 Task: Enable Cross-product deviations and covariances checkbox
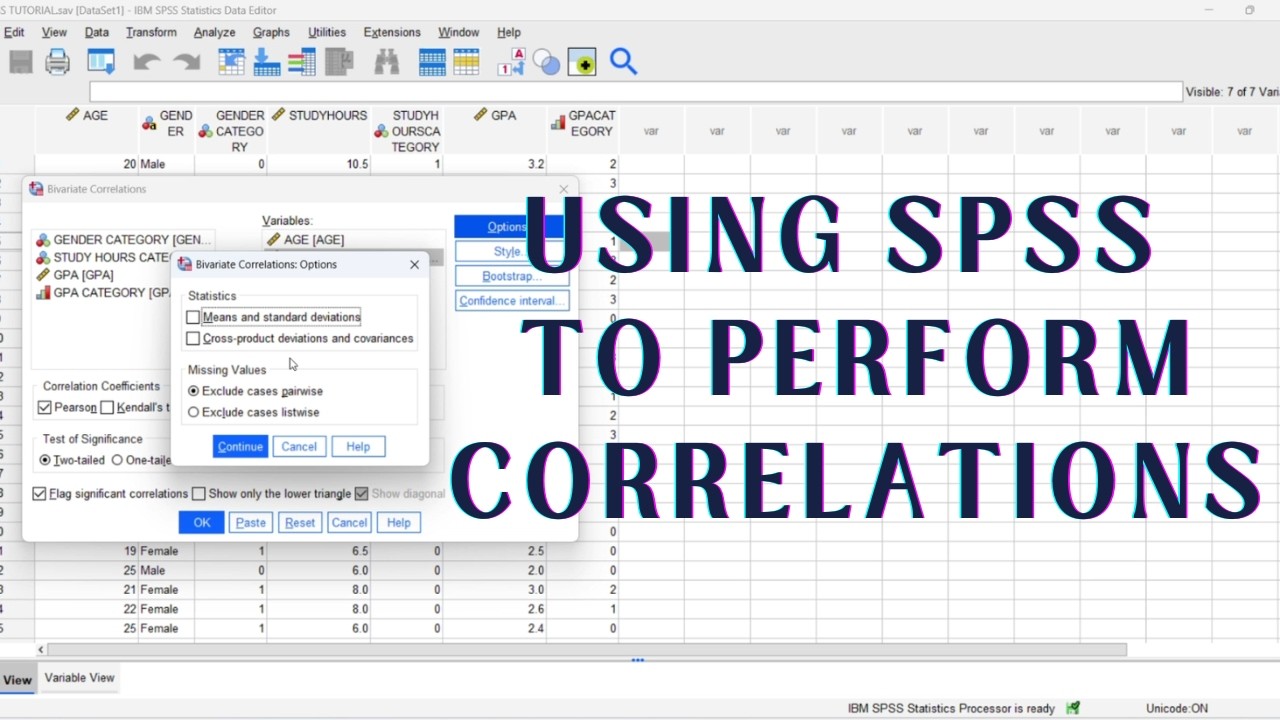[193, 339]
